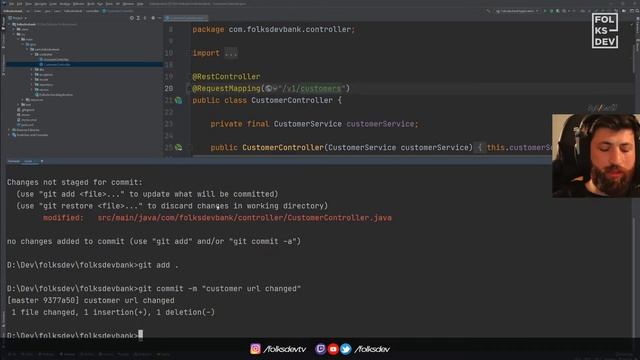This screenshot has height=360, width=640.
Task: Expand the External Libraries node
Action: [x=9, y=130]
